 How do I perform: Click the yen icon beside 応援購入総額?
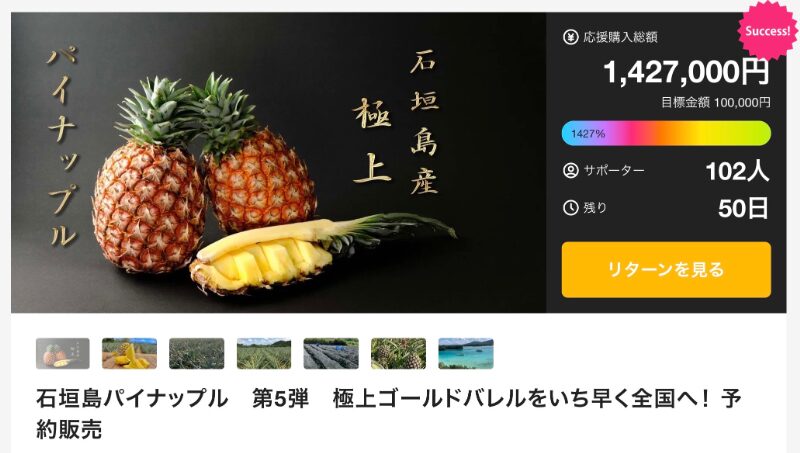(x=570, y=37)
